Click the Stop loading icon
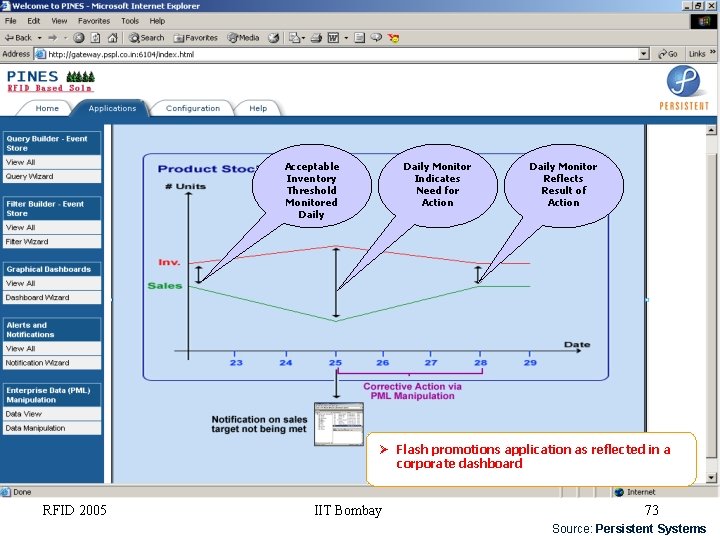This screenshot has height=540, width=720. point(79,38)
